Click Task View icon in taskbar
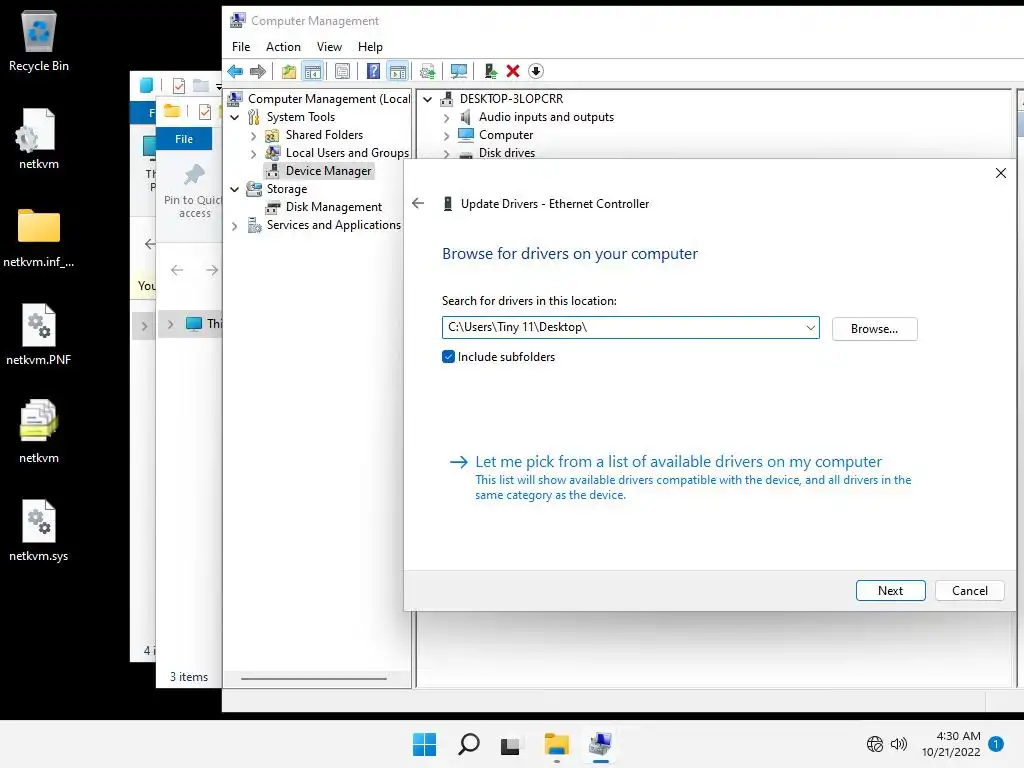 511,744
